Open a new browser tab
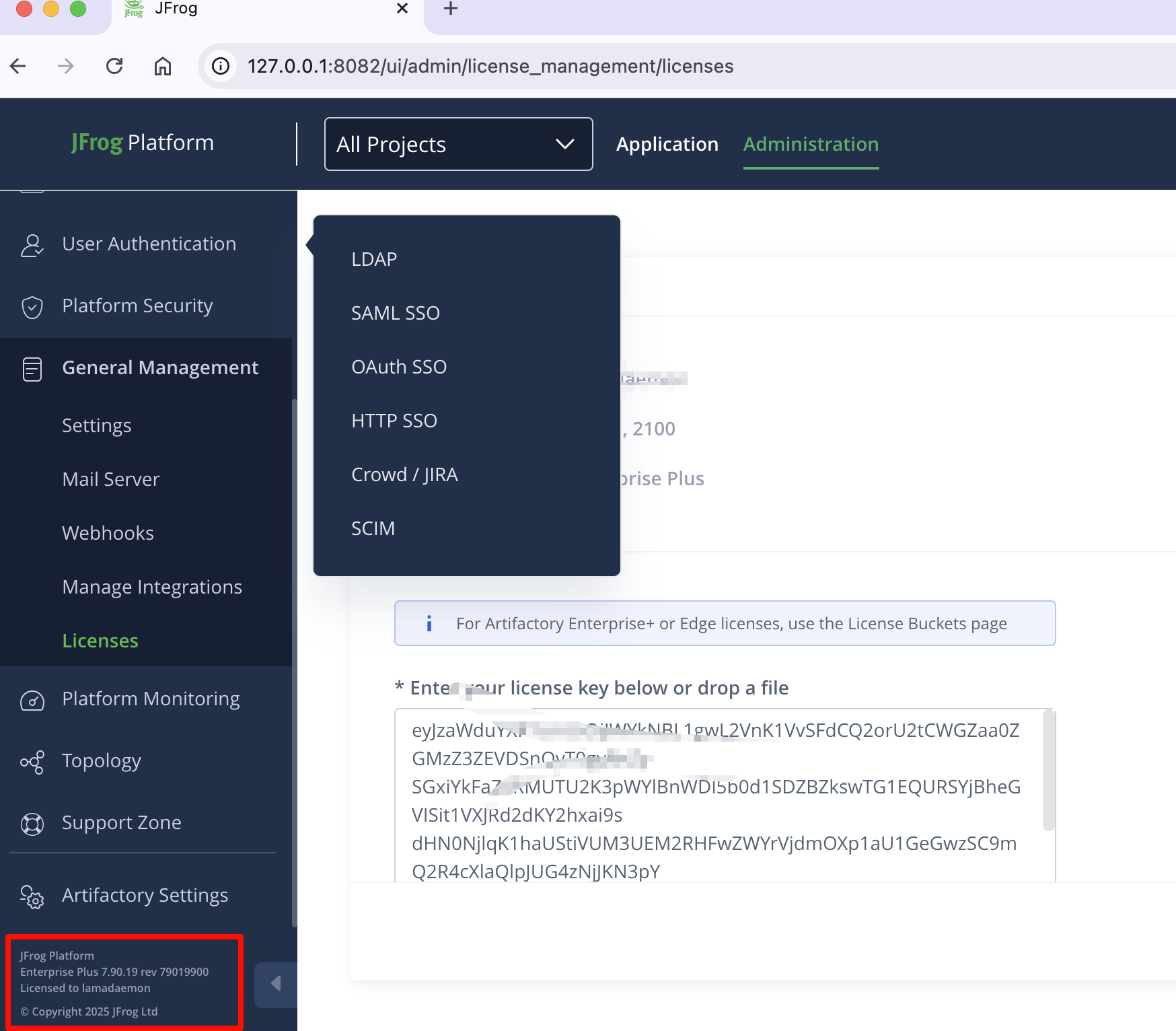 point(451,9)
